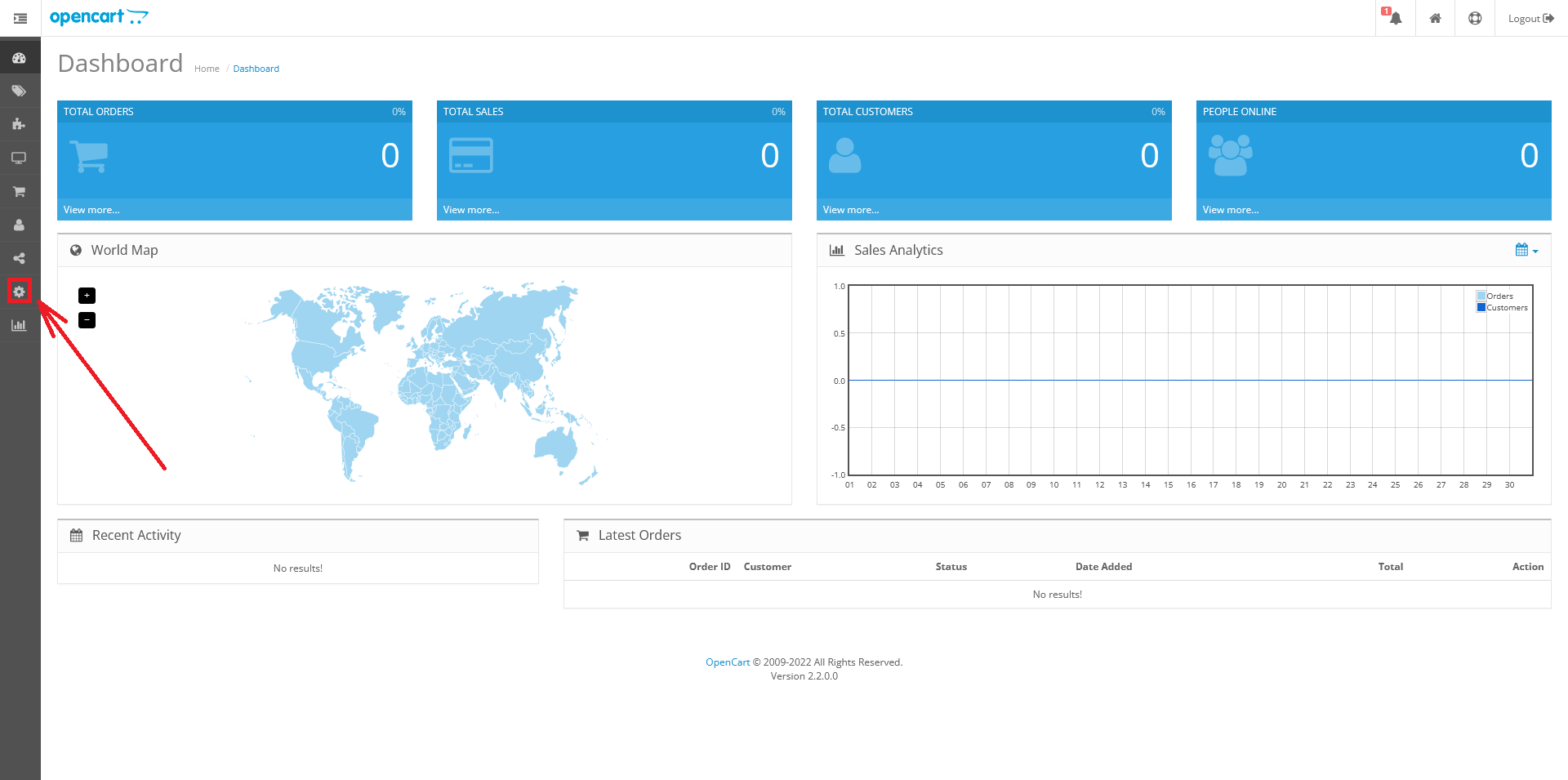Click the Orders legend color swatch
The width and height of the screenshot is (1568, 780).
coord(1481,296)
